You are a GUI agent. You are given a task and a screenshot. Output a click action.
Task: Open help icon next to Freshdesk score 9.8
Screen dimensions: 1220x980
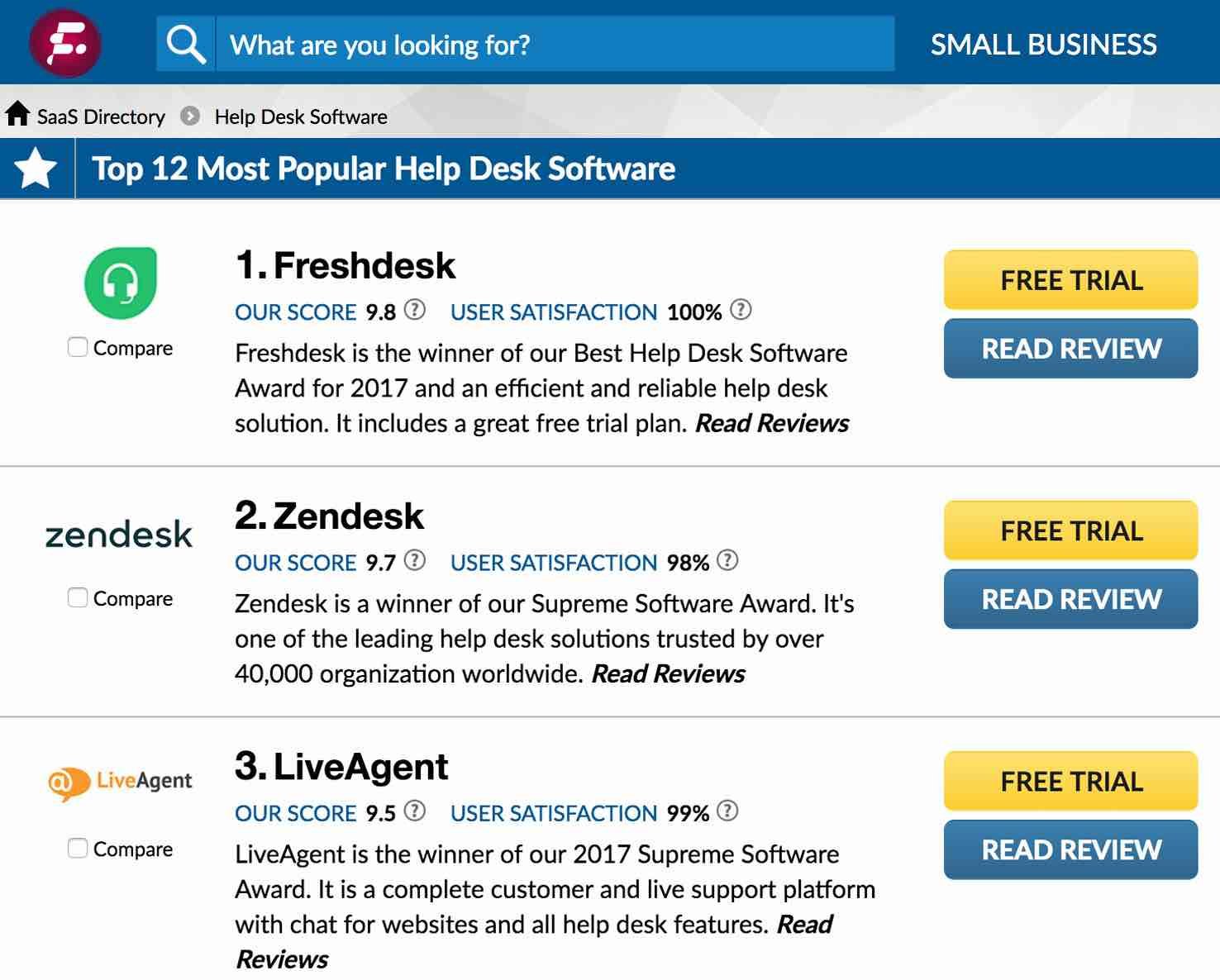click(x=415, y=310)
